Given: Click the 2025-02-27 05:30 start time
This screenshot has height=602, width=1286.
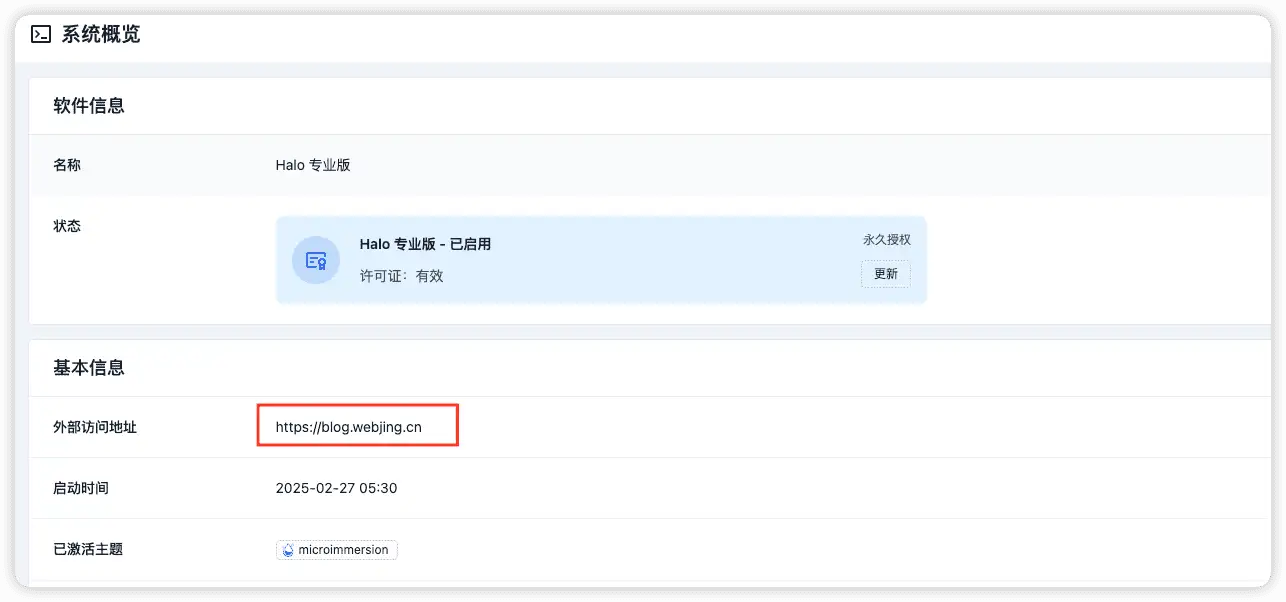Looking at the screenshot, I should (x=336, y=488).
